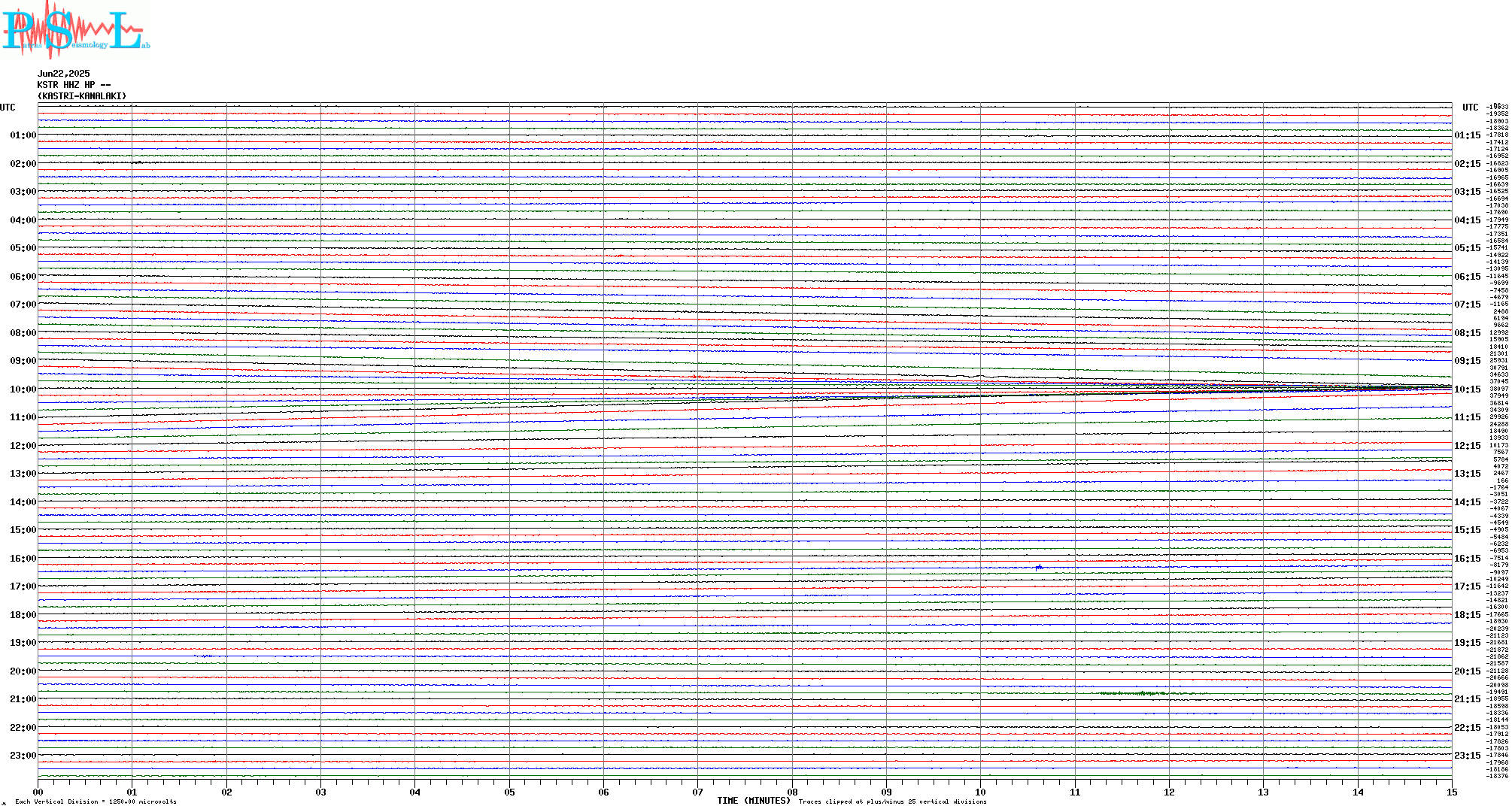1512x812 pixels.
Task: Click the 07:00 hour label
Action: [x=23, y=304]
